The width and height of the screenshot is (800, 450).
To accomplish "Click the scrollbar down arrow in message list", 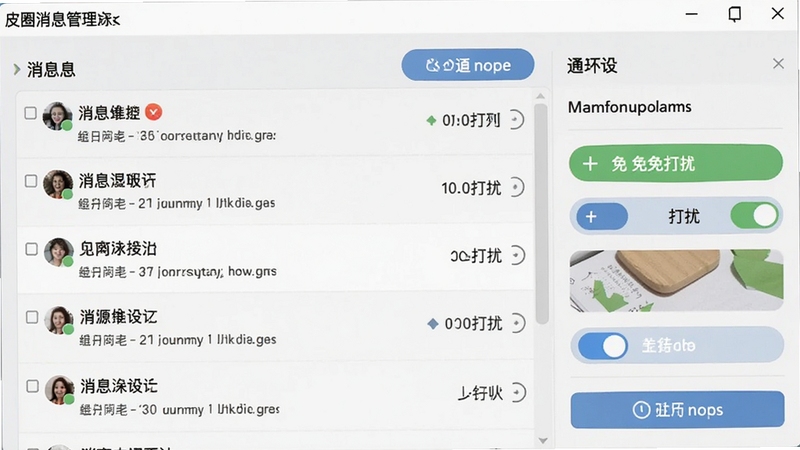I will click(x=543, y=440).
